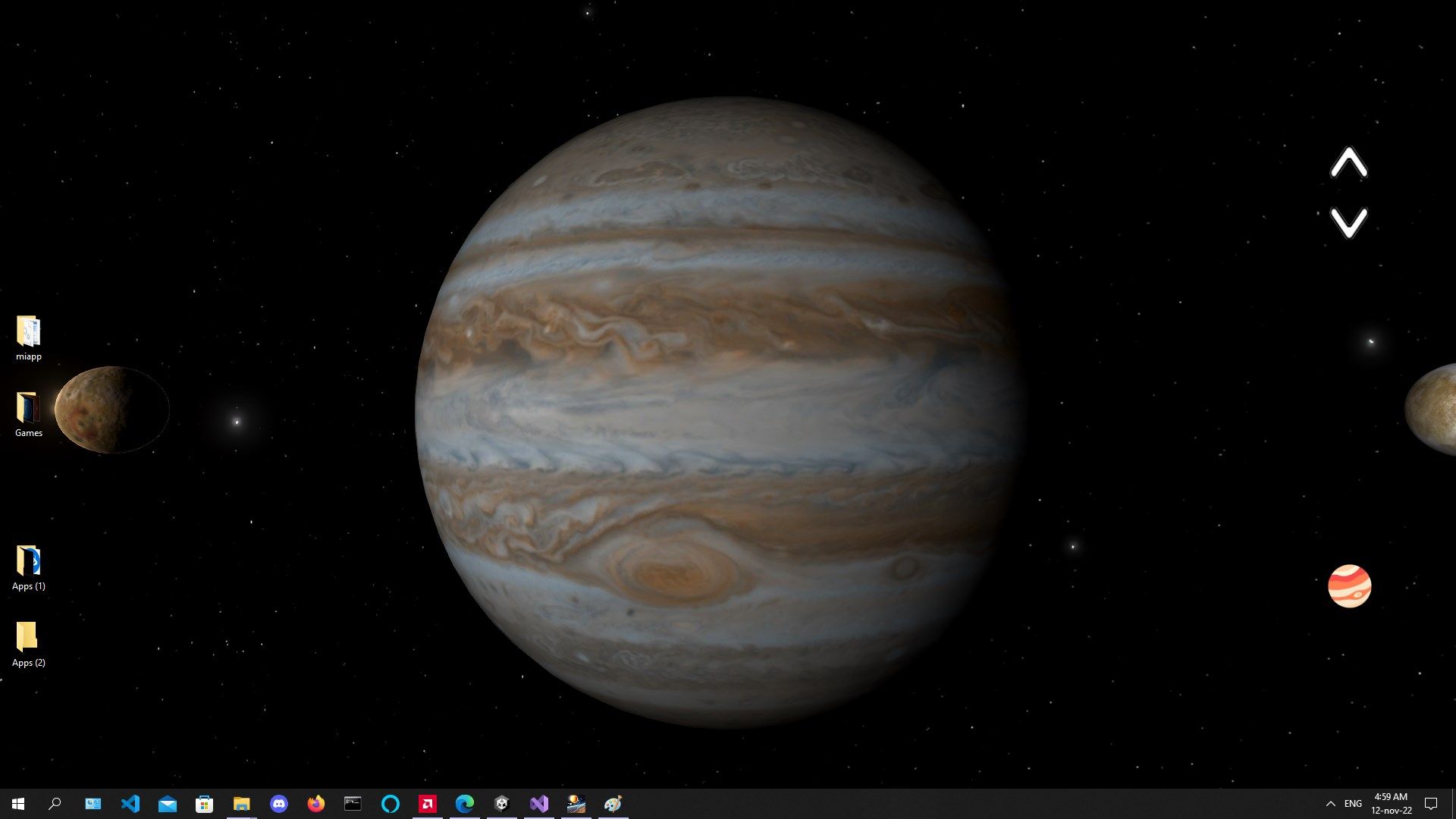Image resolution: width=1456 pixels, height=819 pixels.
Task: Select the Io moon near Games folder
Action: (x=112, y=409)
